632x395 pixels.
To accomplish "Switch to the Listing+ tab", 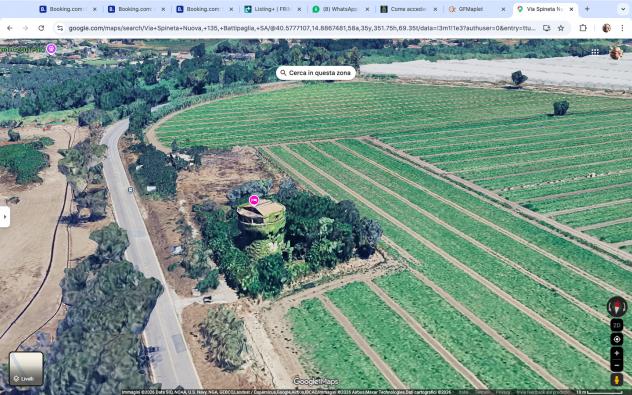I will [x=272, y=9].
